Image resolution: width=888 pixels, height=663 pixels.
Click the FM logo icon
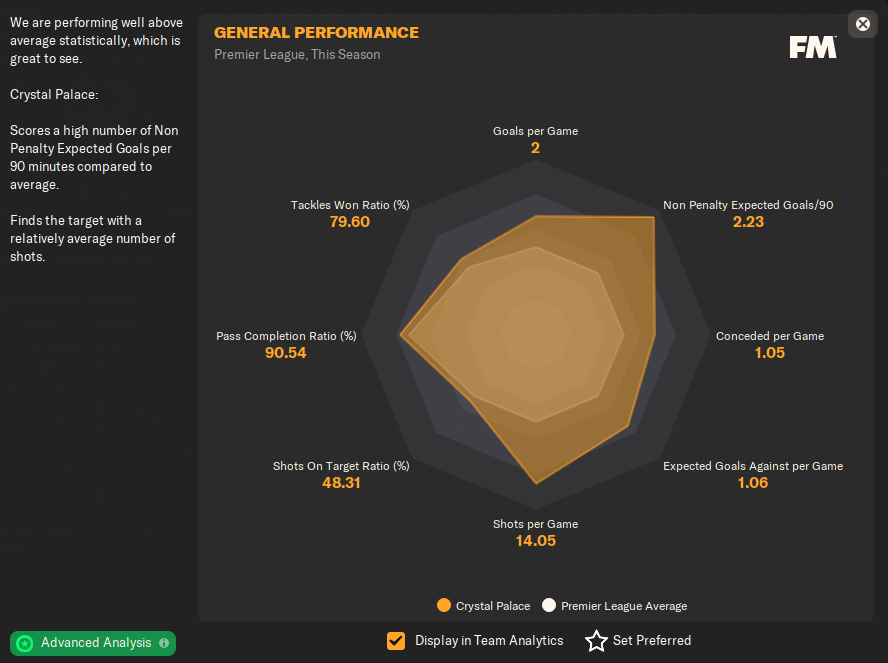click(812, 47)
